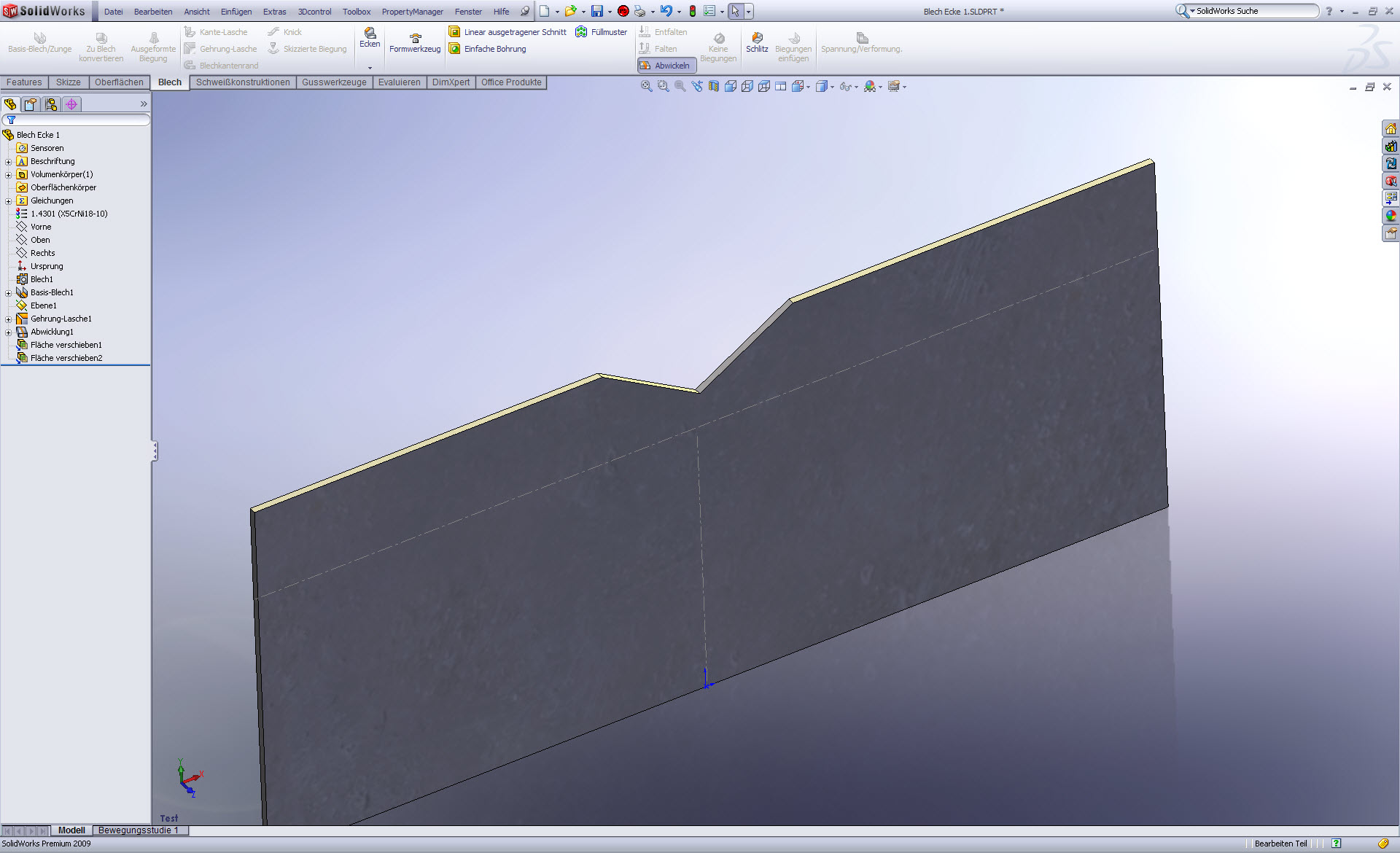This screenshot has height=853, width=1400.
Task: Switch to the Evaluieren tab
Action: click(x=399, y=82)
